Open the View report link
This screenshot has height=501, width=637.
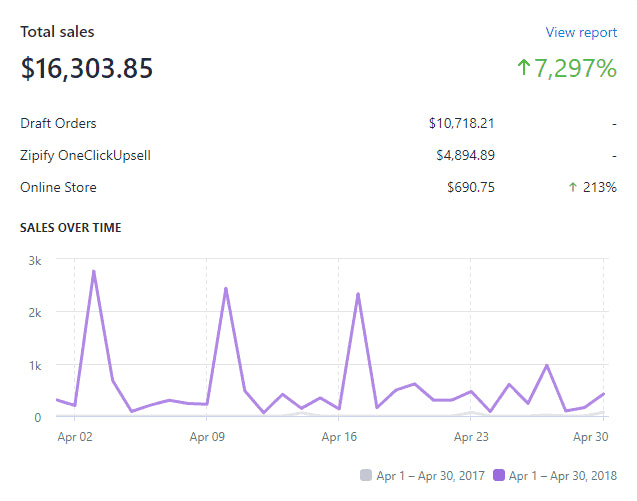pyautogui.click(x=581, y=32)
